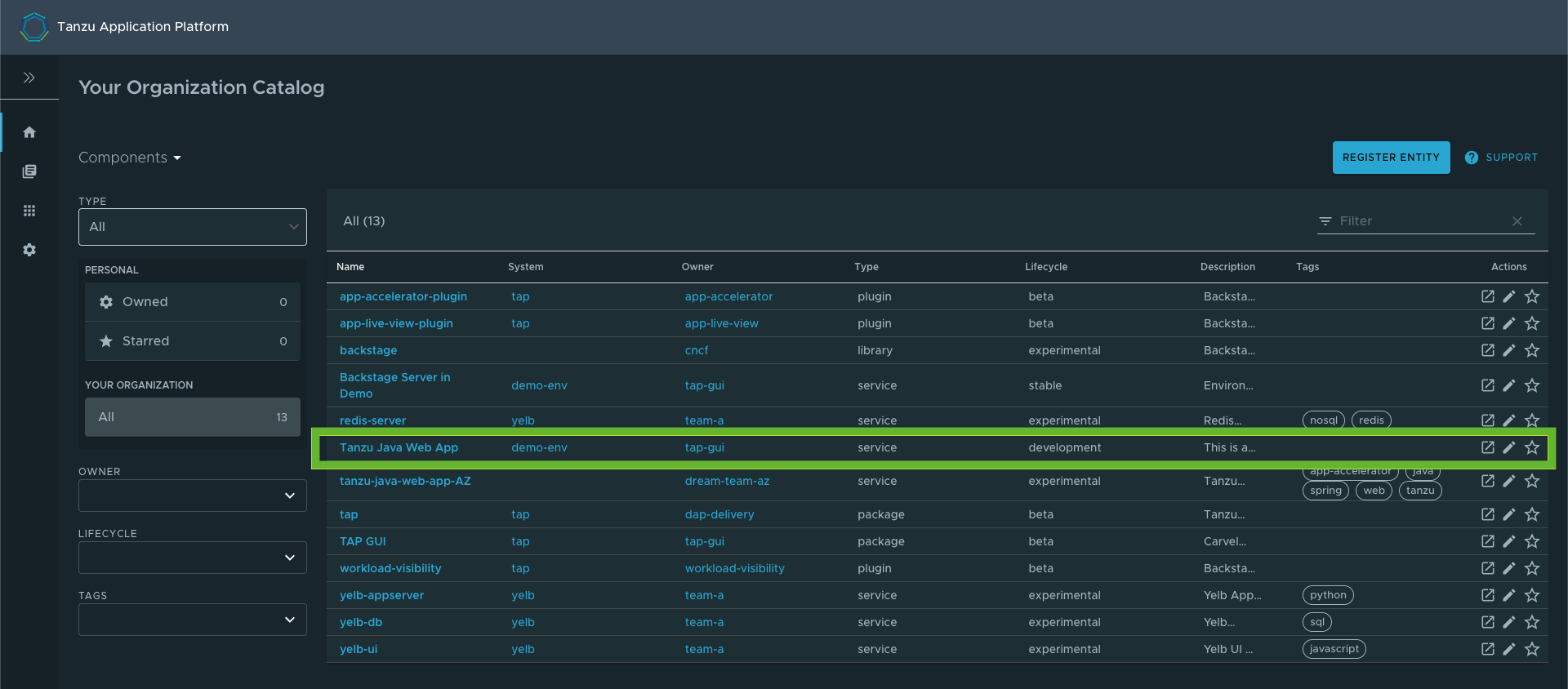Screen dimensions: 1568x689
Task: Clear the table filter with X
Action: pyautogui.click(x=1517, y=221)
